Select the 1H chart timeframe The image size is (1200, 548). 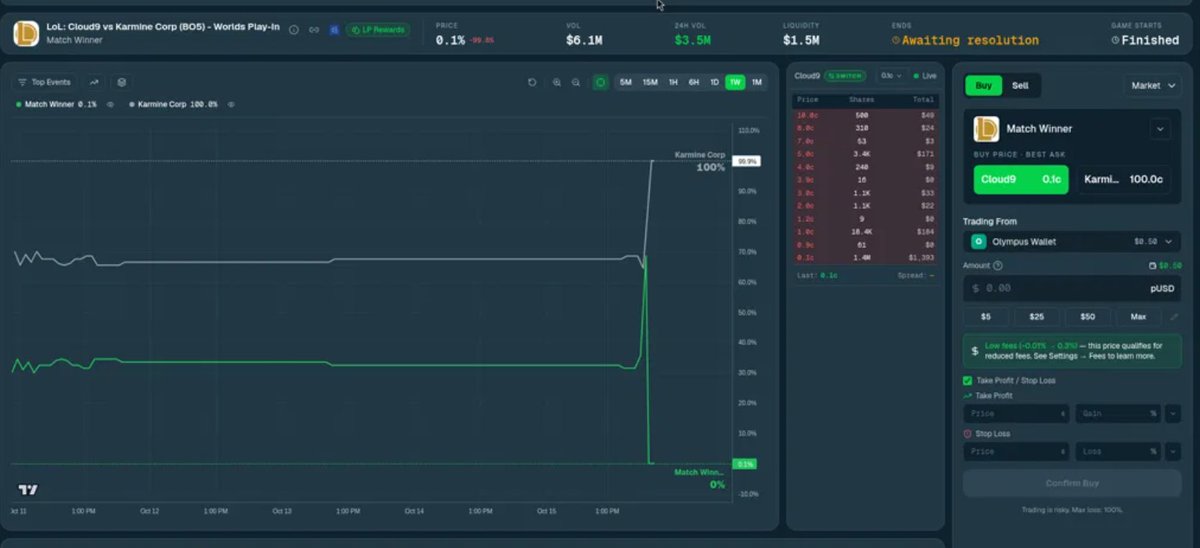[674, 82]
